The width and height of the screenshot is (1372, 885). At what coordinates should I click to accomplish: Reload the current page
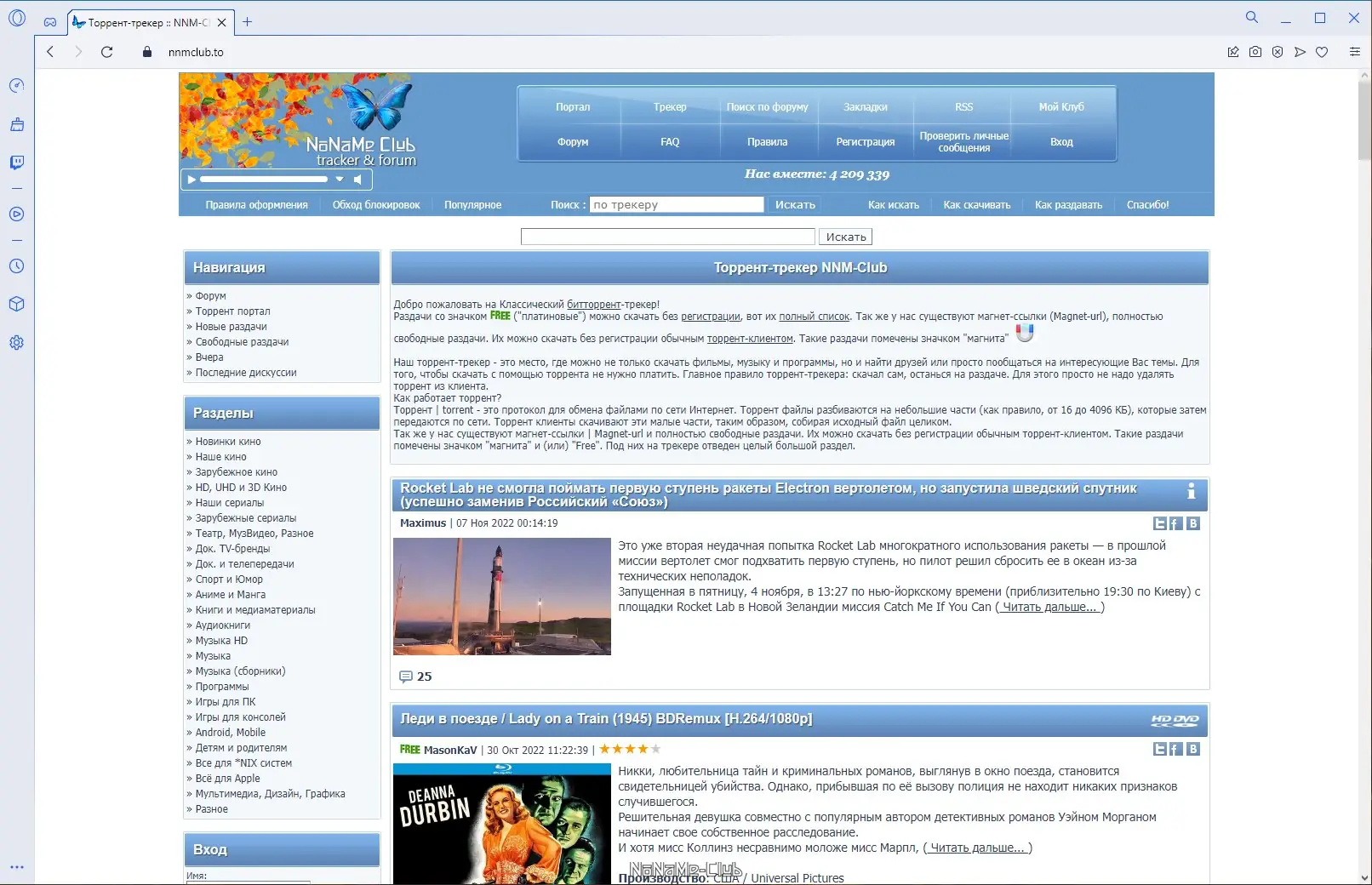coord(106,52)
